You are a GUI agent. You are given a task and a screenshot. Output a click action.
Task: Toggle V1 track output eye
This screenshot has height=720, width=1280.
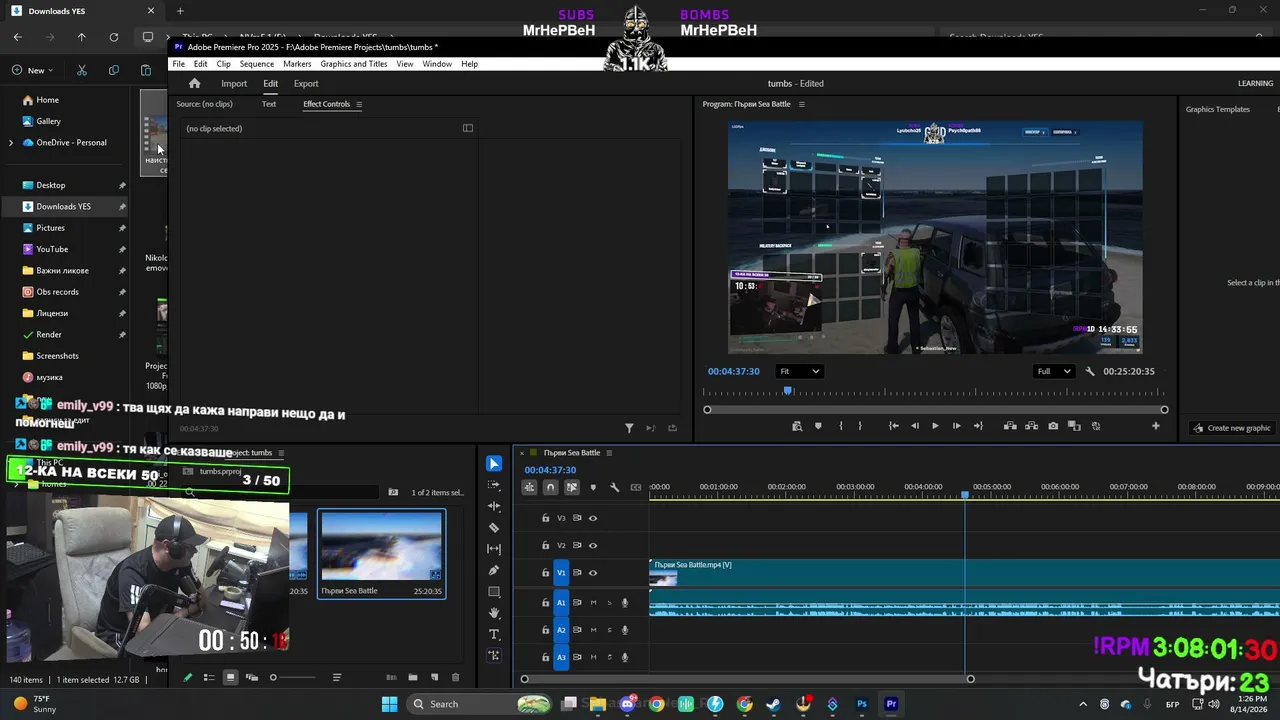[x=593, y=573]
